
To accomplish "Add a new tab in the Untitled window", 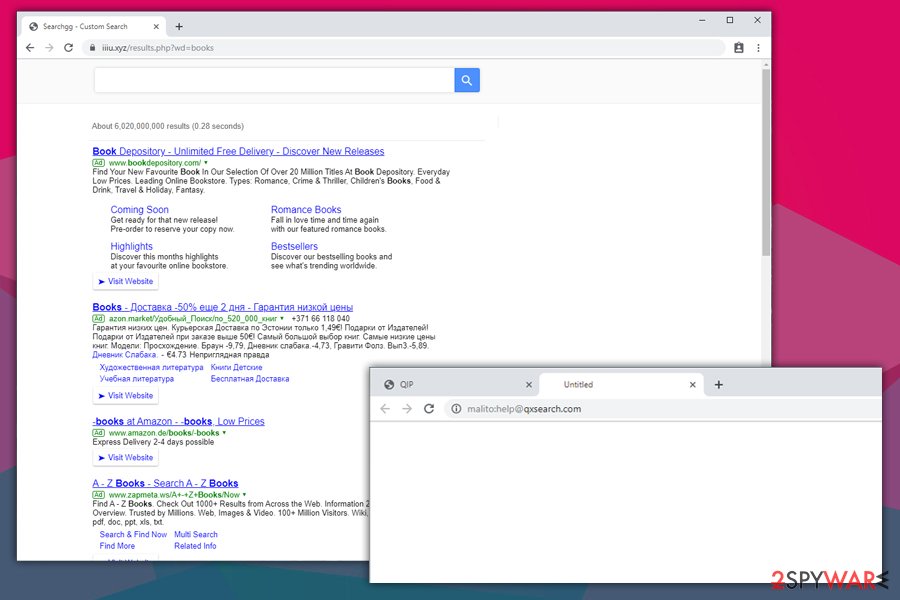I will tap(719, 385).
